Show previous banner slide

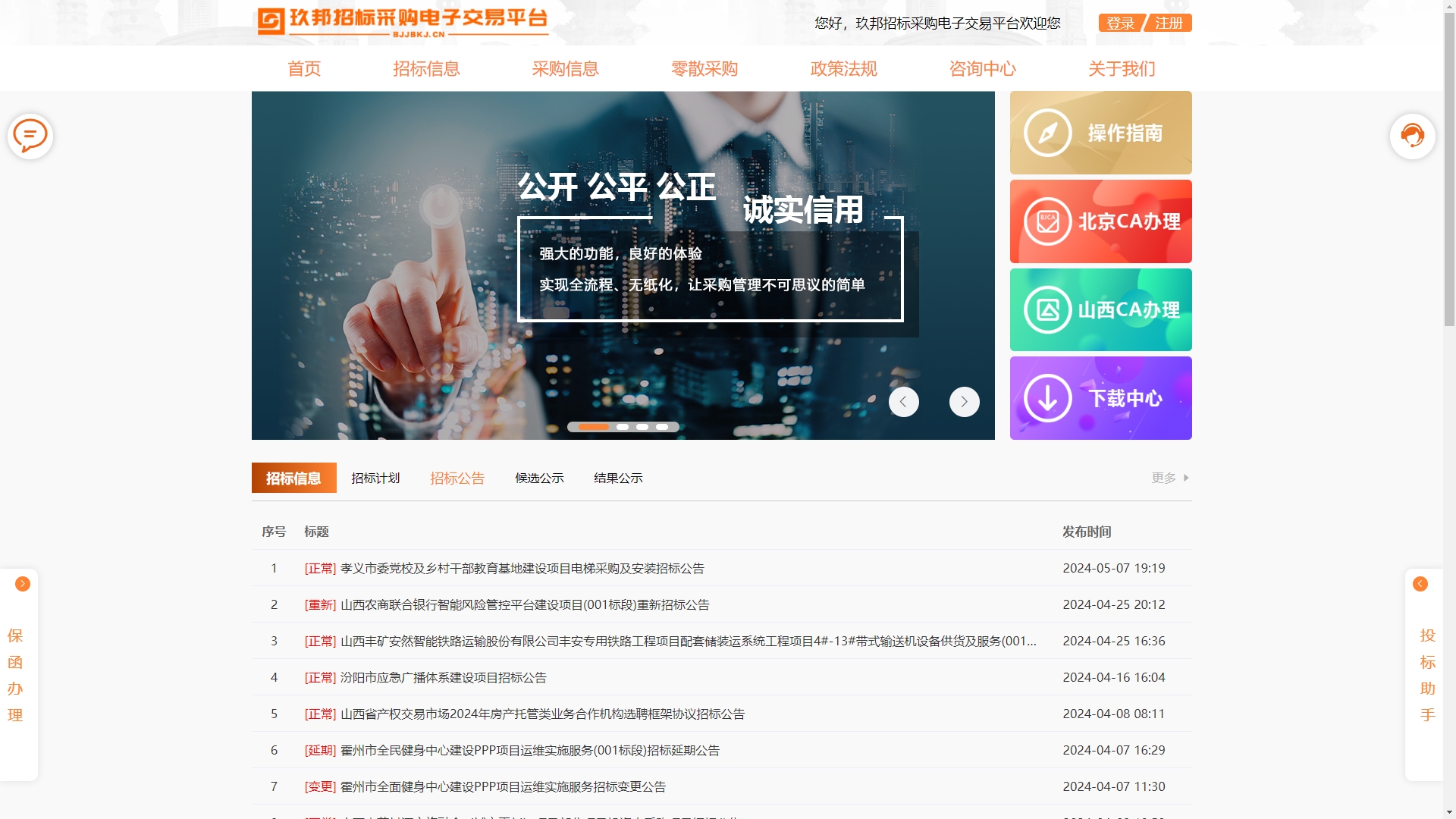(903, 402)
